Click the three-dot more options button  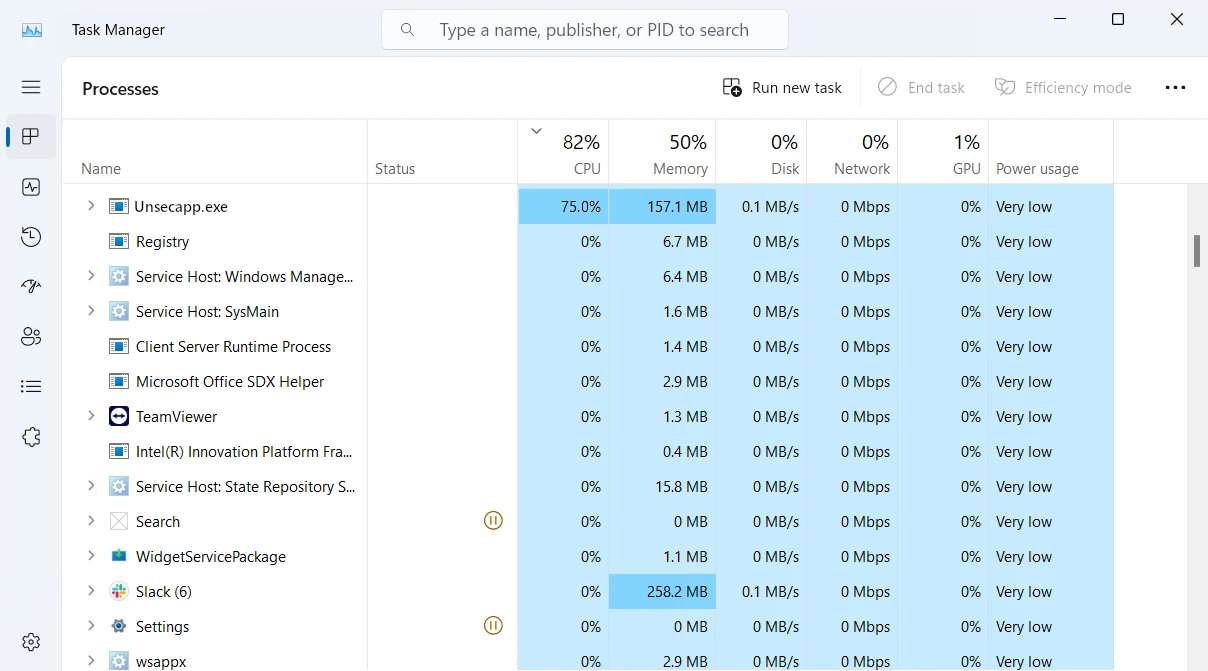point(1175,88)
